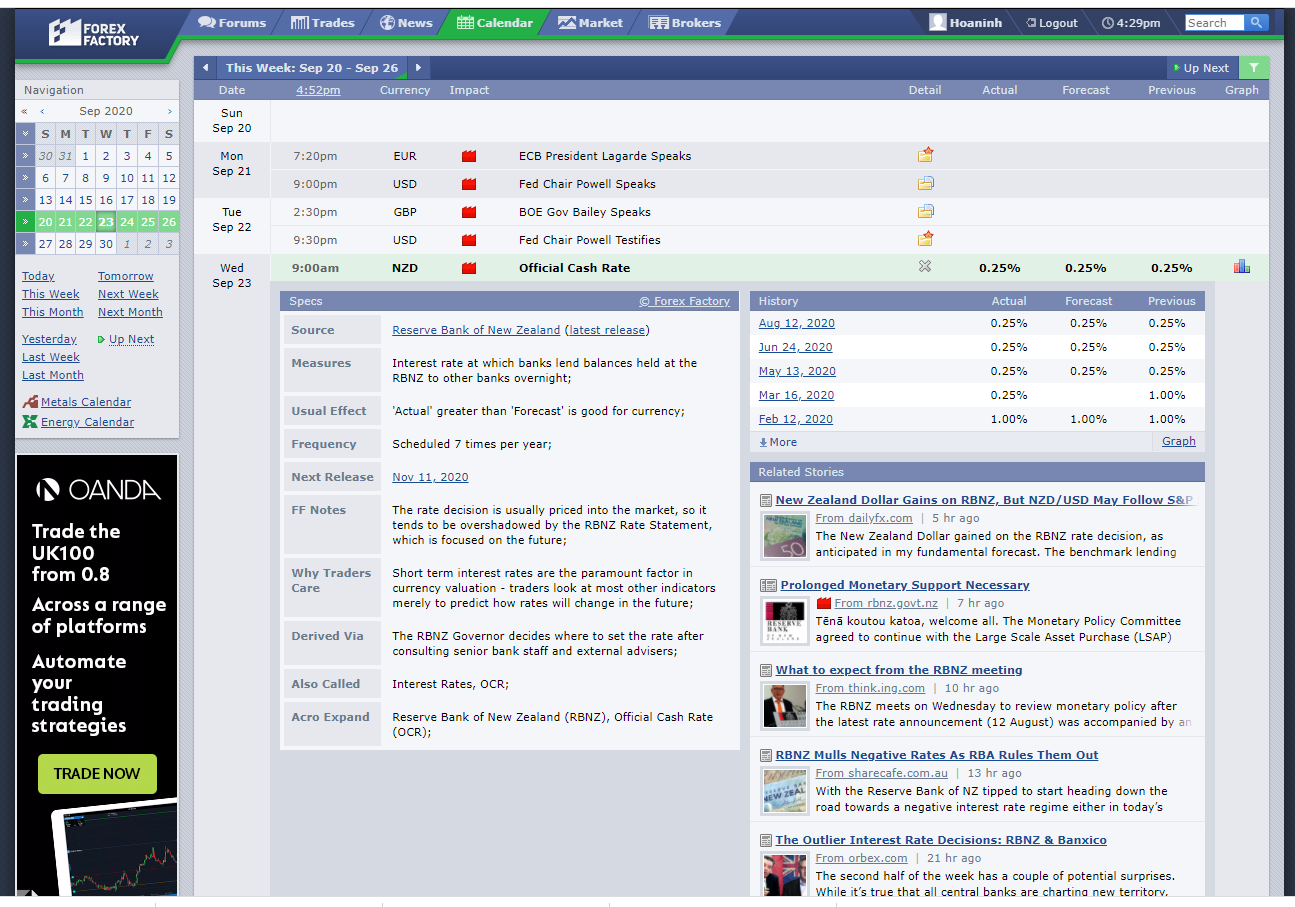Click the Last Month navigation link
1295x907 pixels.
53,375
